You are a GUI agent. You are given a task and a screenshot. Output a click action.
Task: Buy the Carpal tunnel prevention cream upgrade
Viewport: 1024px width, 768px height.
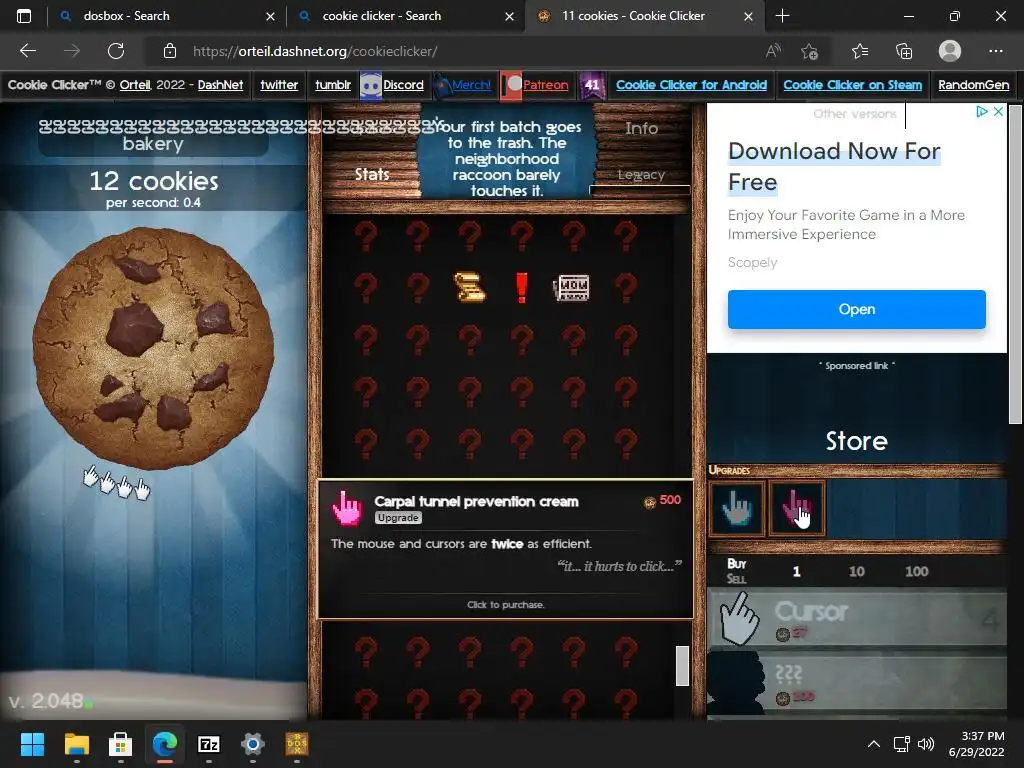coord(797,508)
